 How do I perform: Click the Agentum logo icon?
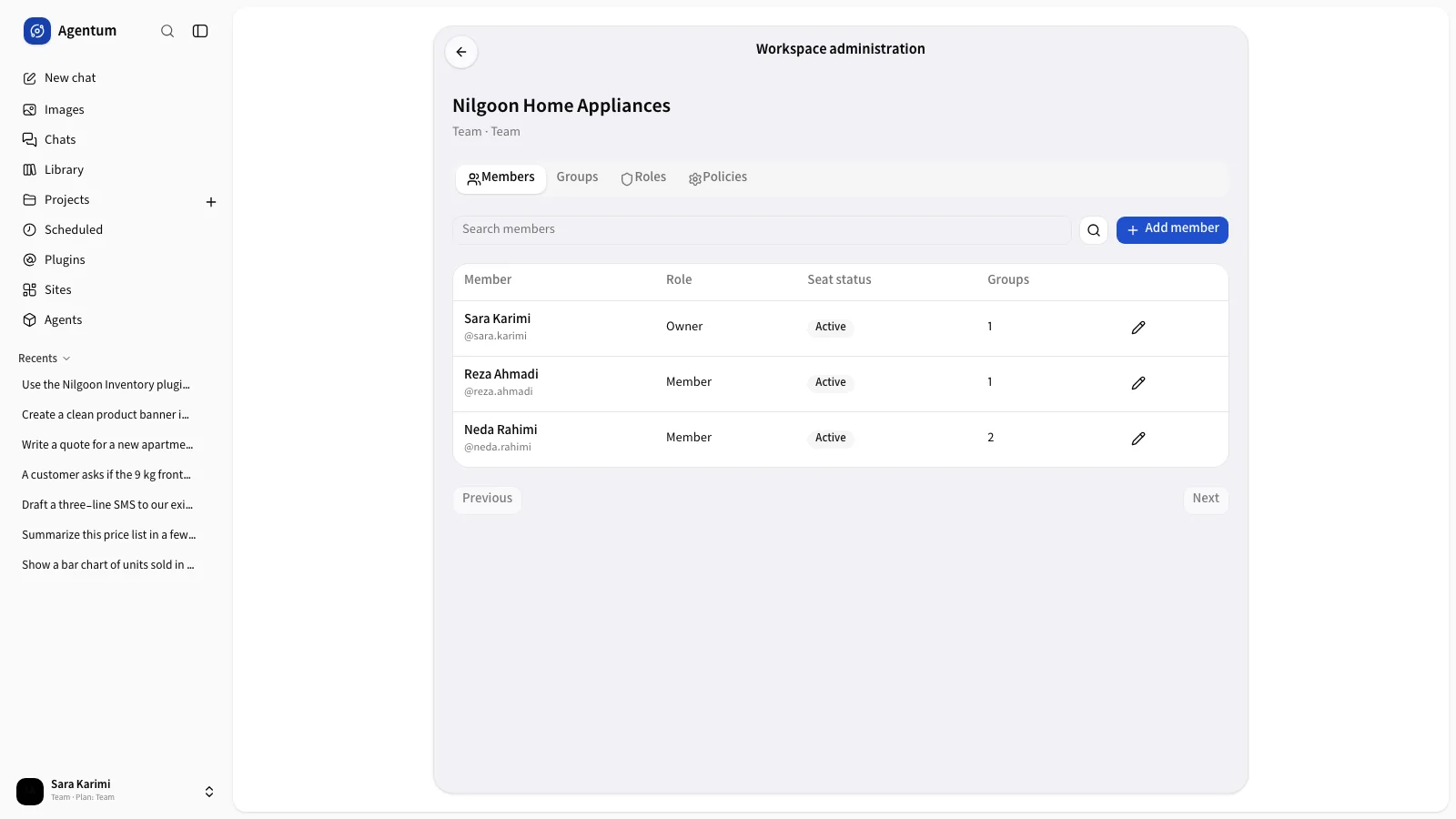click(37, 31)
